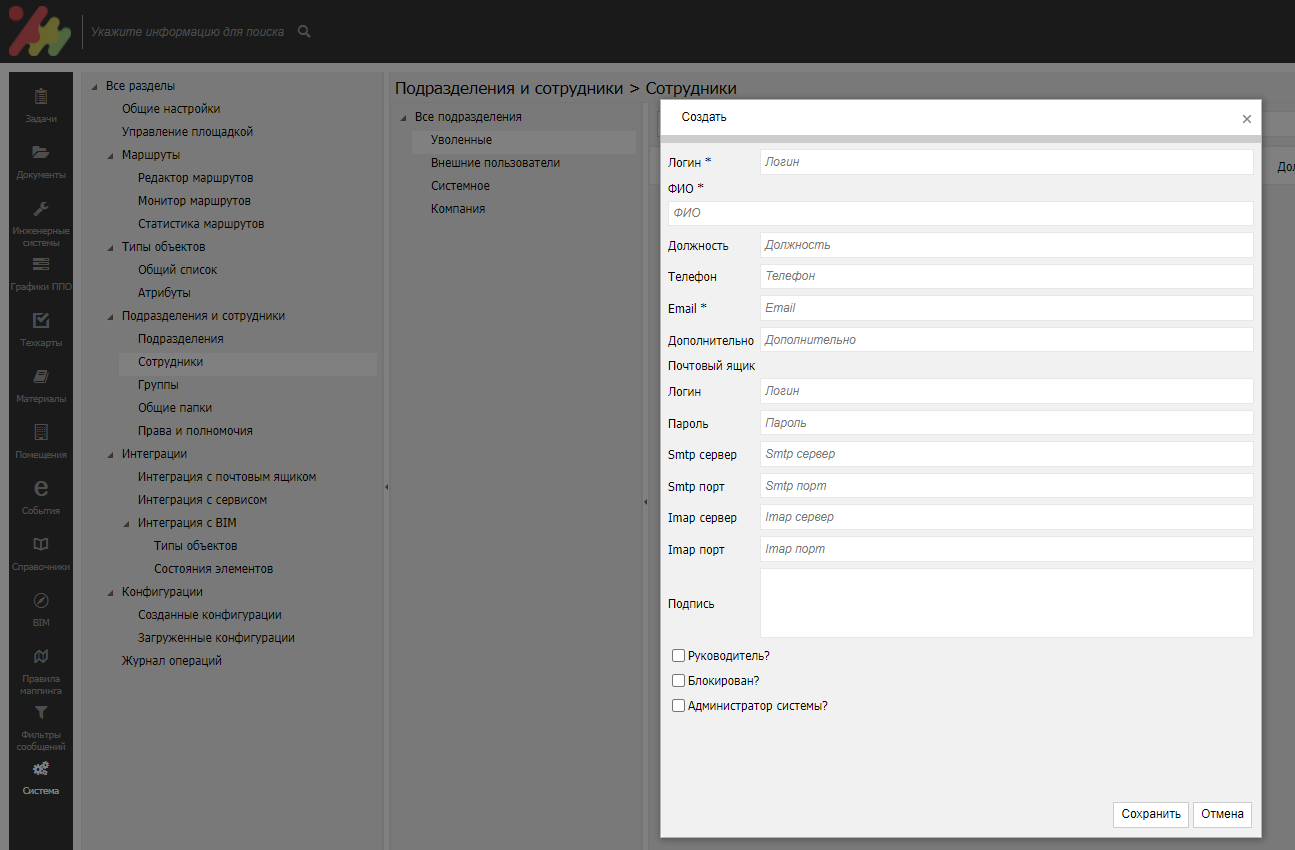Collapse the Типы объектов section arrow
1295x850 pixels.
[x=111, y=248]
